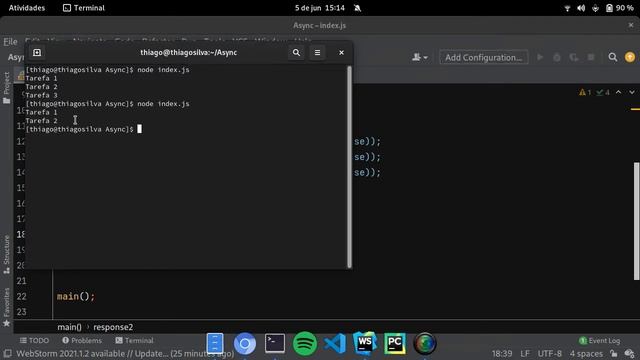Toggle the read-only lock icon in status bar
The height and width of the screenshot is (360, 640).
[613, 353]
